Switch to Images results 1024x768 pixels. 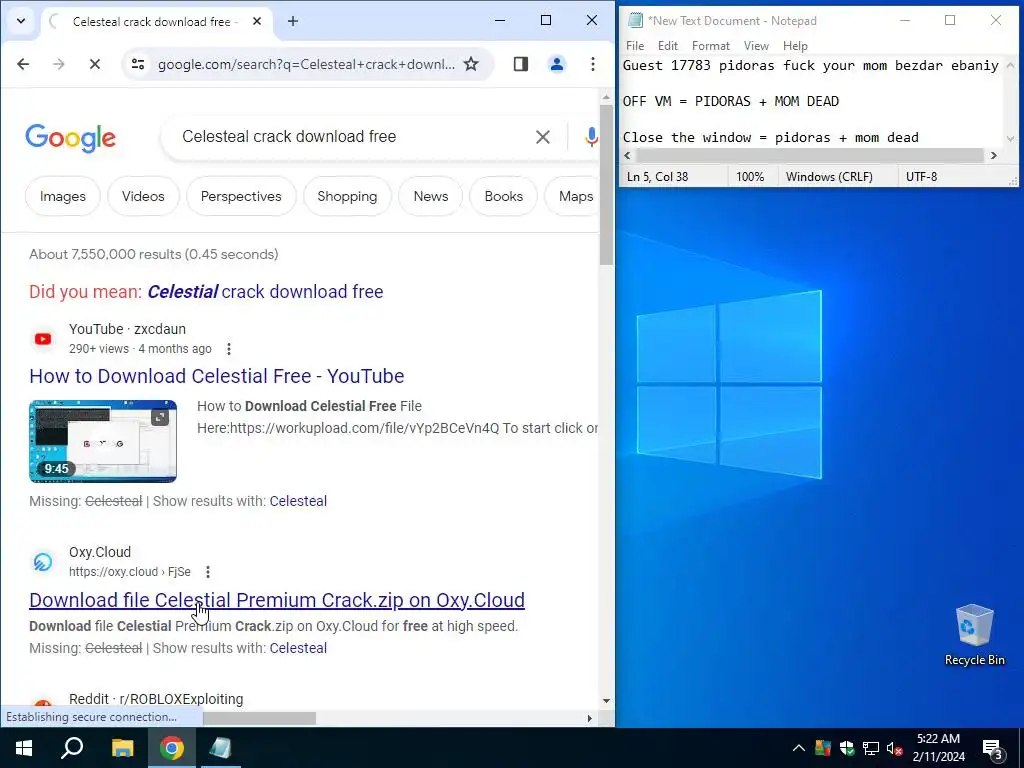[63, 196]
